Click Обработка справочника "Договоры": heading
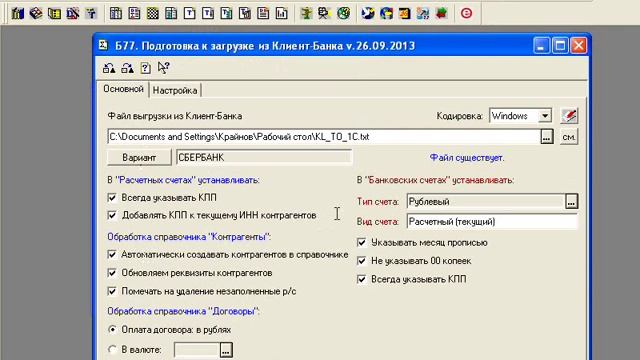640x360 pixels. pyautogui.click(x=184, y=311)
